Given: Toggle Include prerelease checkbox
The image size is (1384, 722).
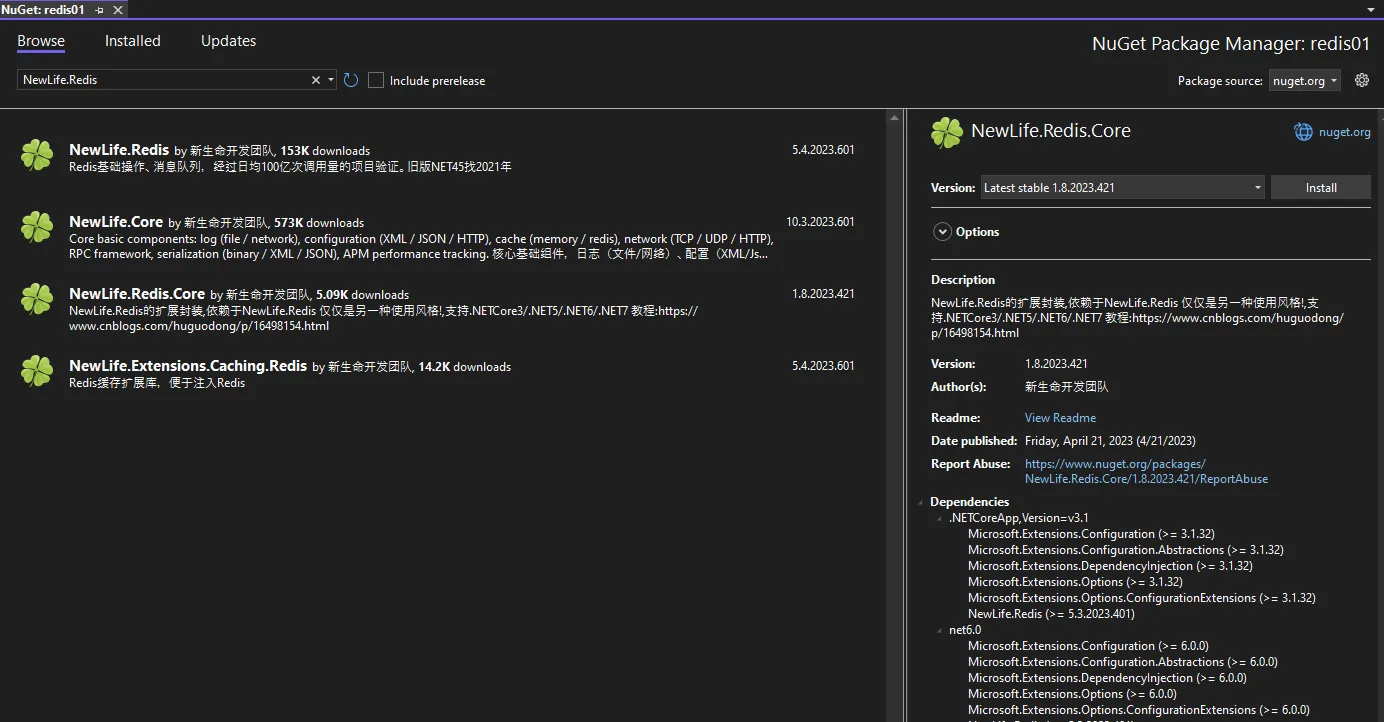Looking at the screenshot, I should [x=376, y=80].
